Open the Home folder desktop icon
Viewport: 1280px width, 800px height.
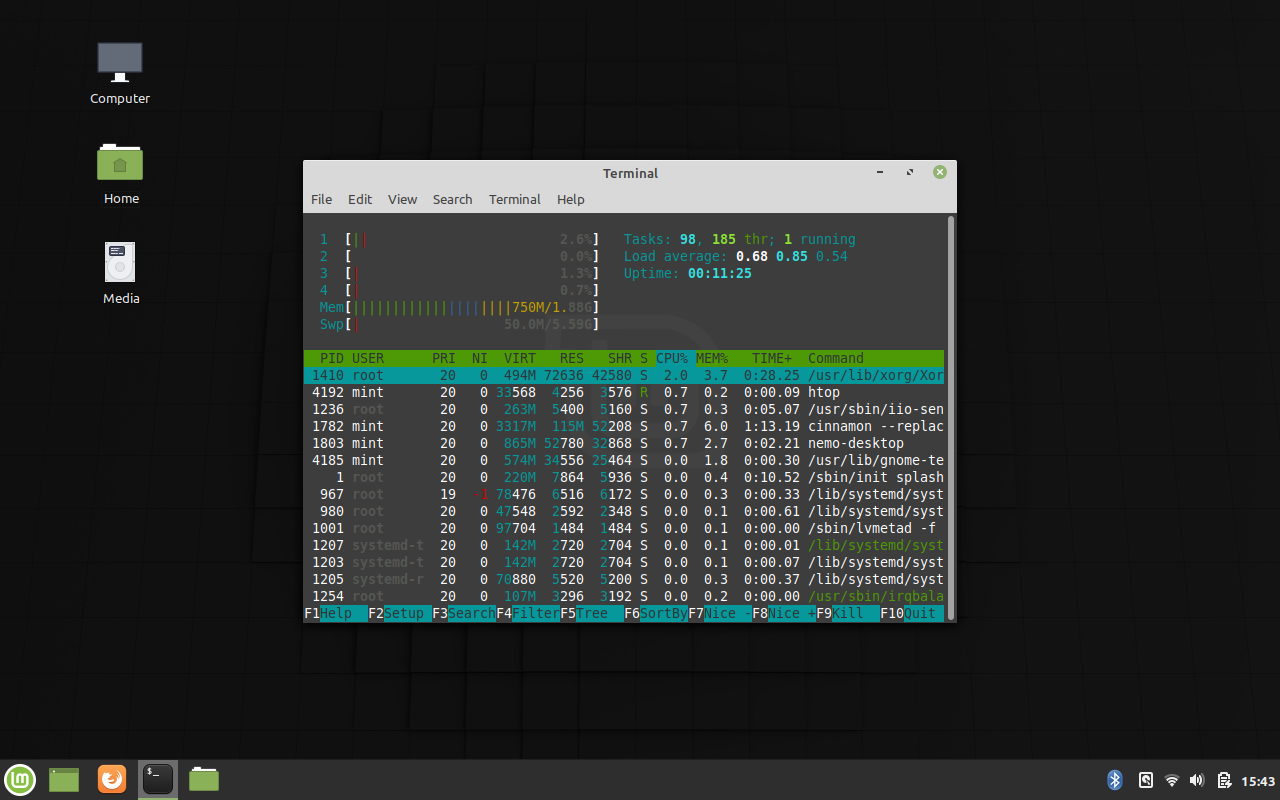tap(120, 172)
